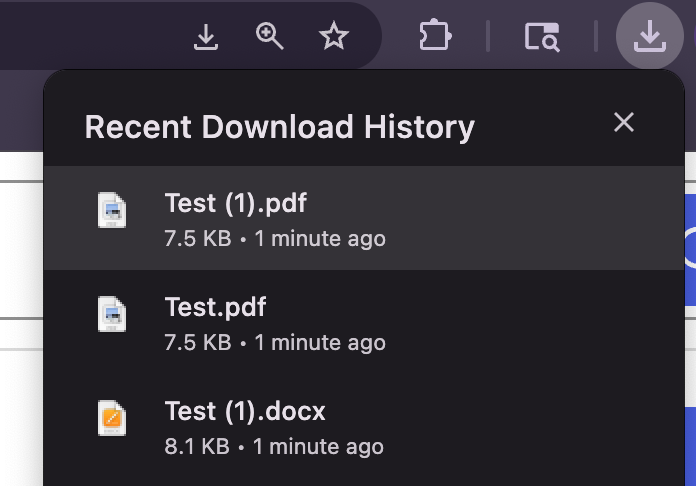The image size is (696, 486).
Task: Open the Test (1).docx download
Action: click(x=364, y=426)
